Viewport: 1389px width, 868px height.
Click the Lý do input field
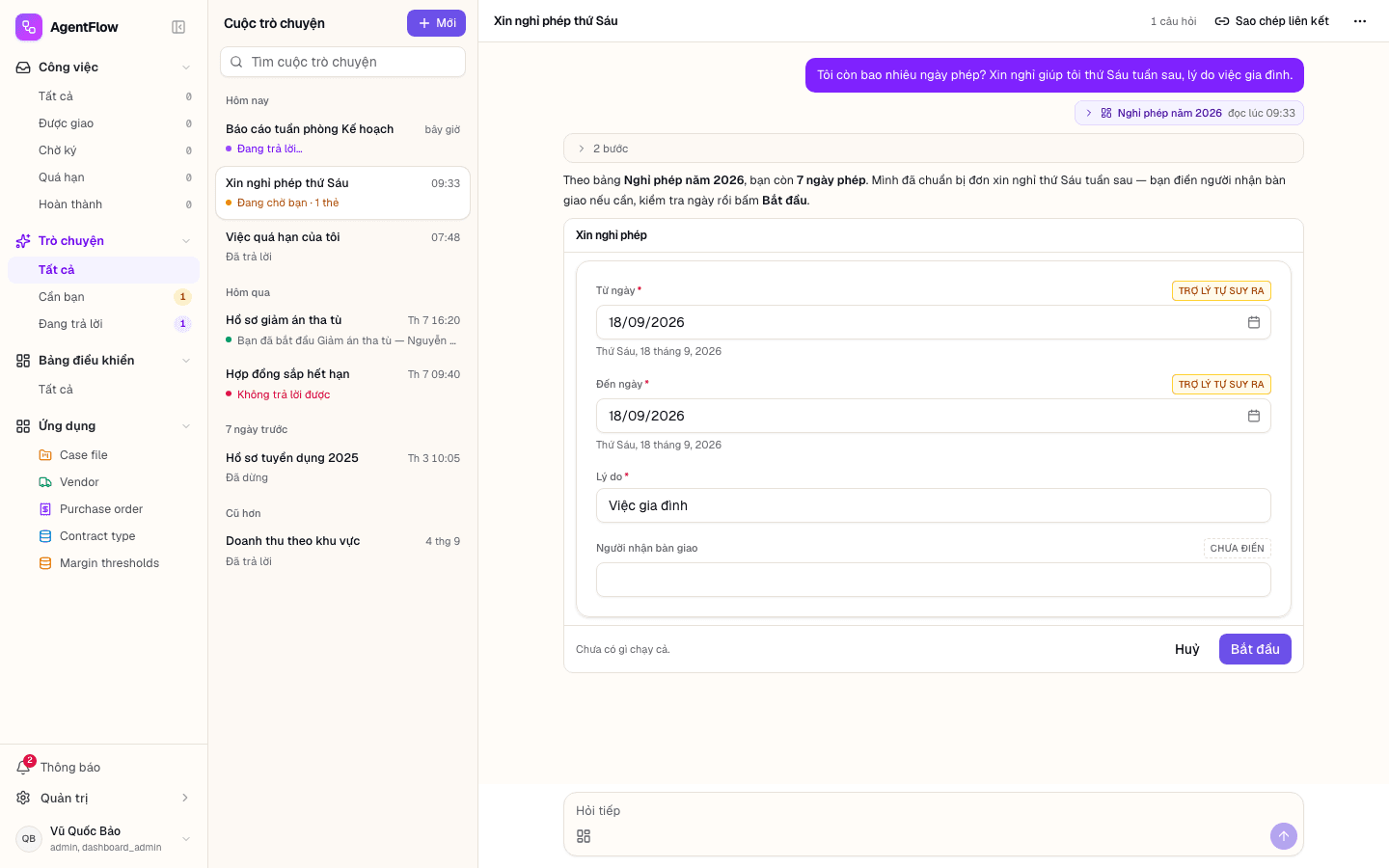pyautogui.click(x=934, y=505)
